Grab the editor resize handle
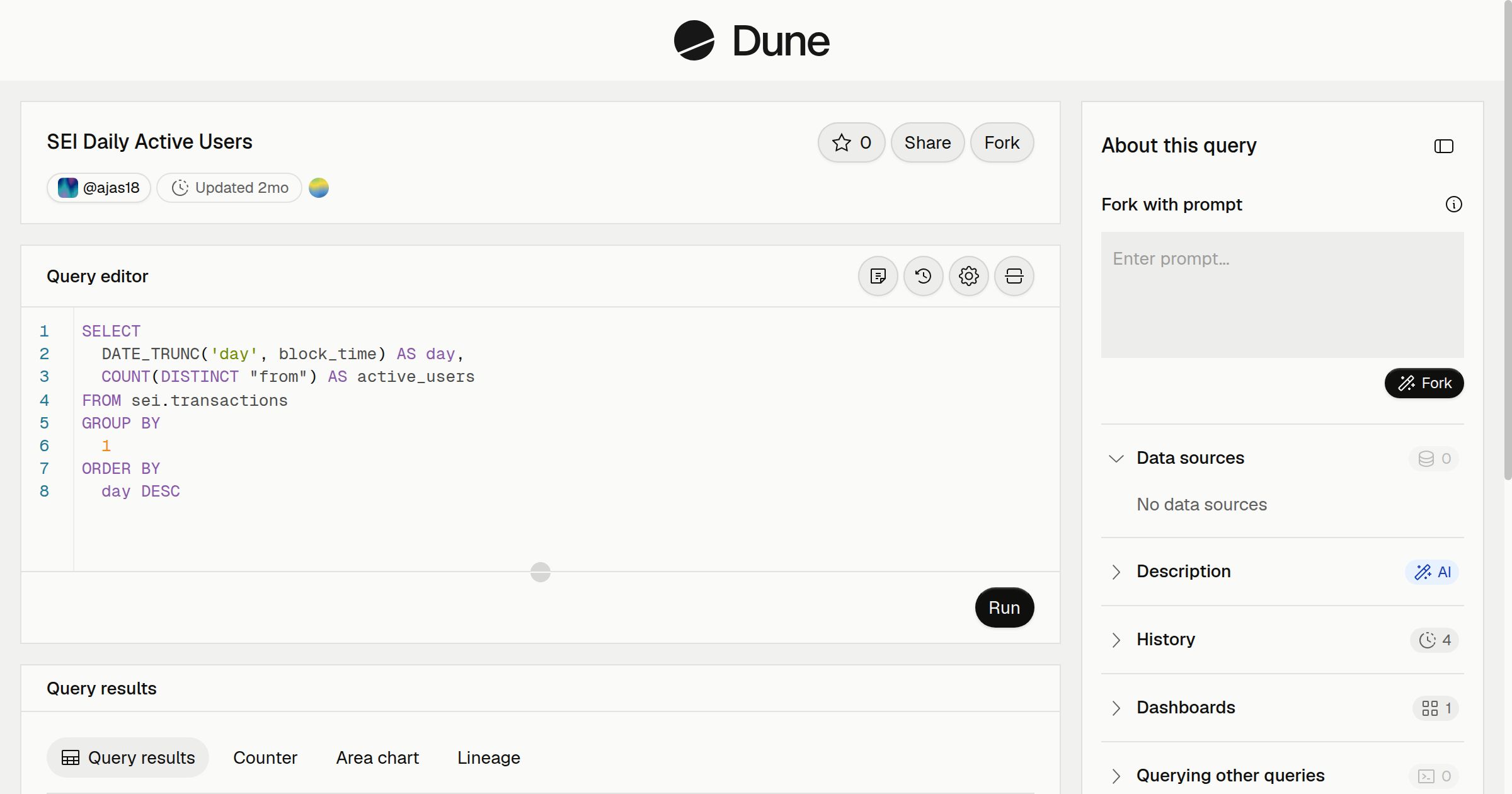Screen dimensions: 1512x794 point(541,572)
